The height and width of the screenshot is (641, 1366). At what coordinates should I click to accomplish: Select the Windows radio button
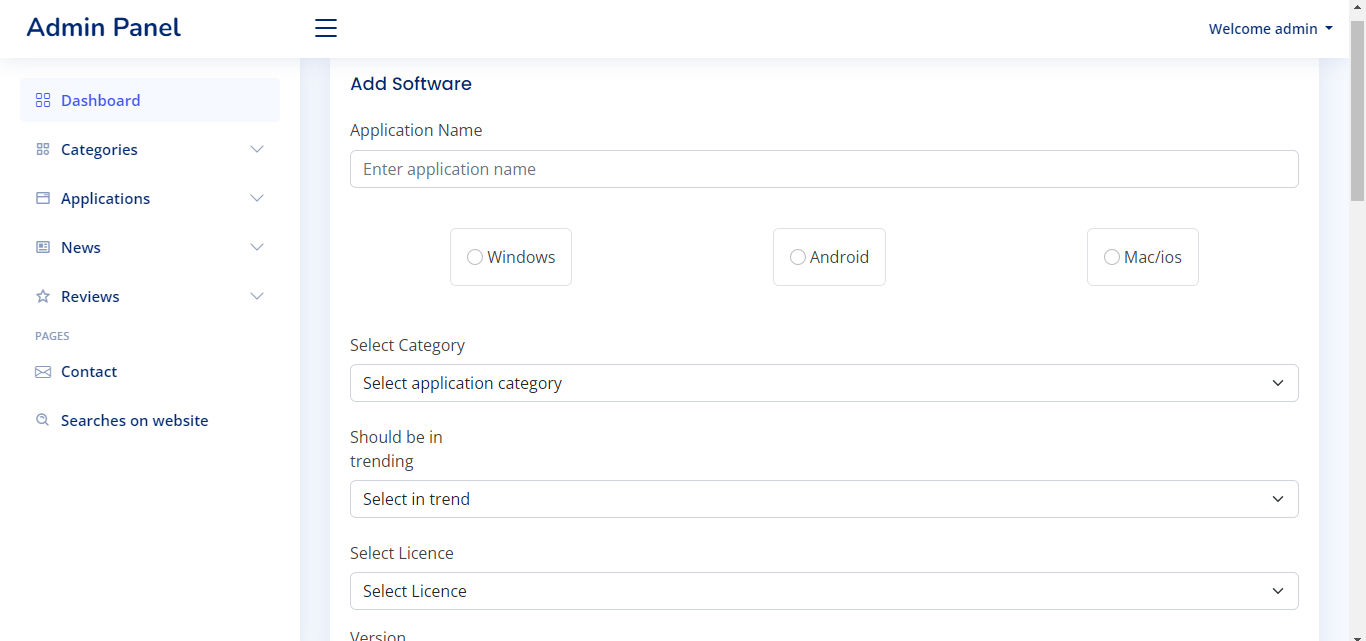coord(475,257)
